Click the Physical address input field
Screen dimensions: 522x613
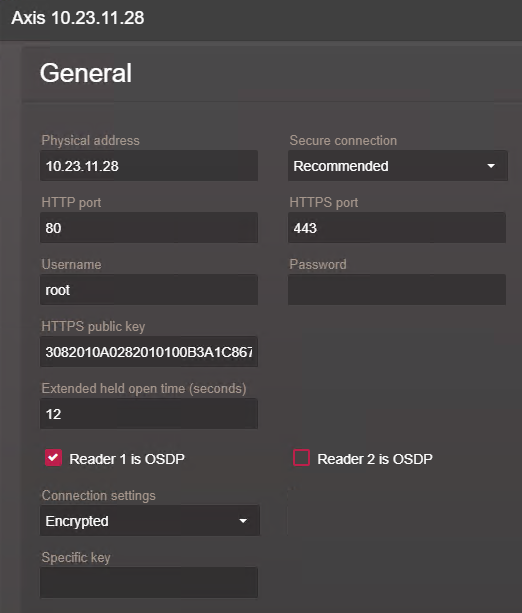click(x=149, y=166)
